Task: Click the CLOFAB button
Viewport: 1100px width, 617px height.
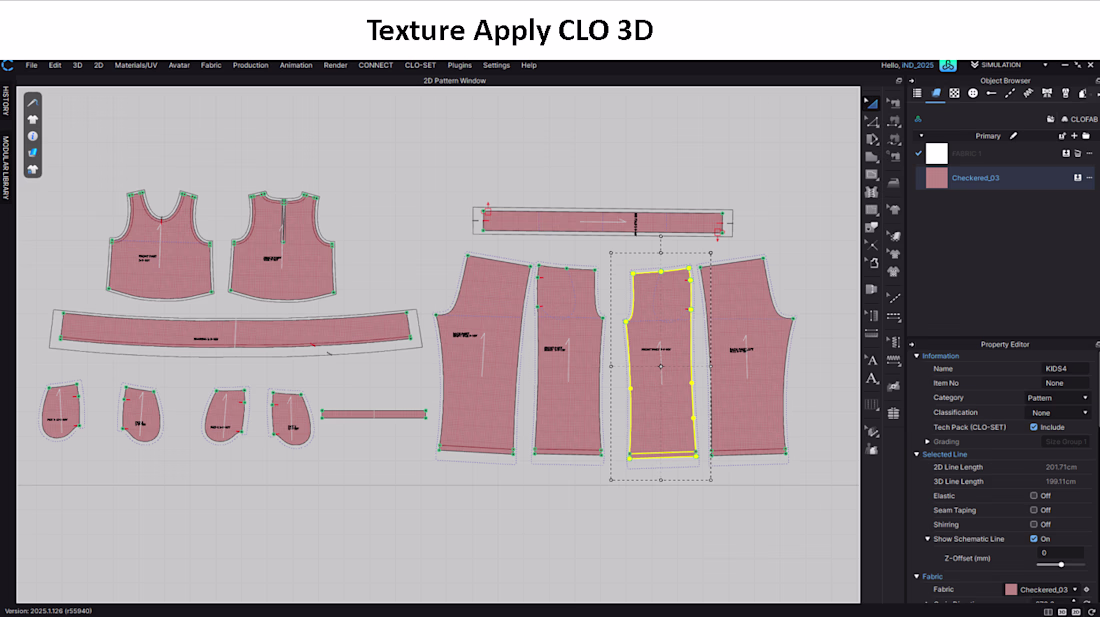Action: click(x=1079, y=119)
